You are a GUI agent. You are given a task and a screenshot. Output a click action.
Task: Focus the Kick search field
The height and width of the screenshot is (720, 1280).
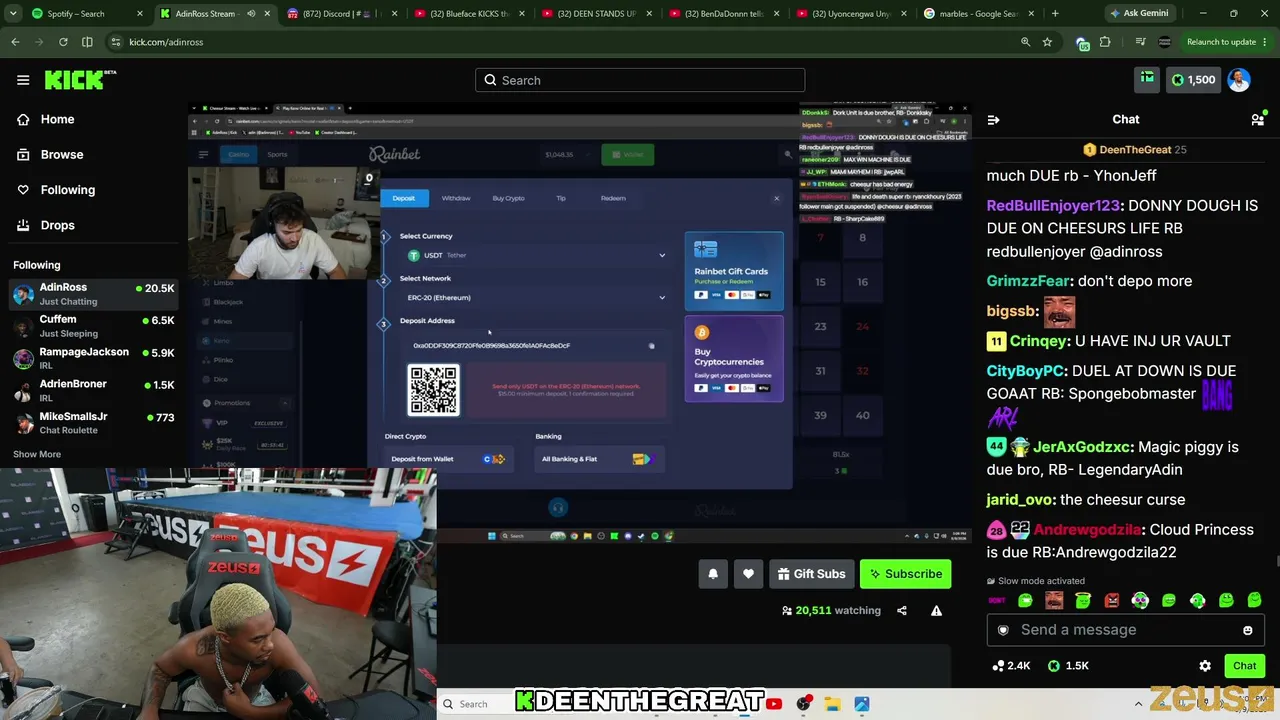640,80
